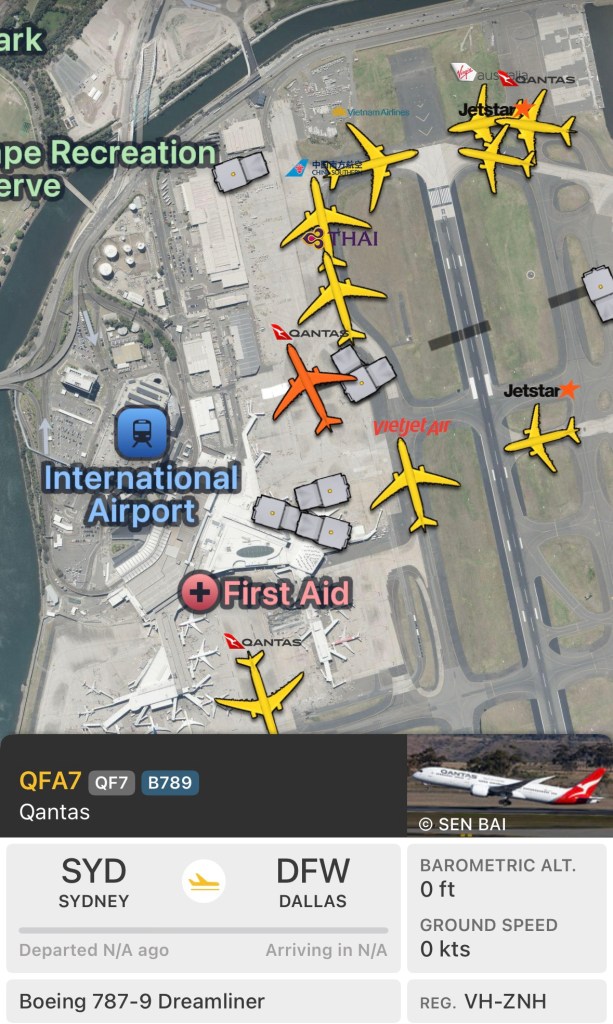Tap the VietJet Air aircraft icon
This screenshot has height=1024, width=613.
click(x=414, y=485)
